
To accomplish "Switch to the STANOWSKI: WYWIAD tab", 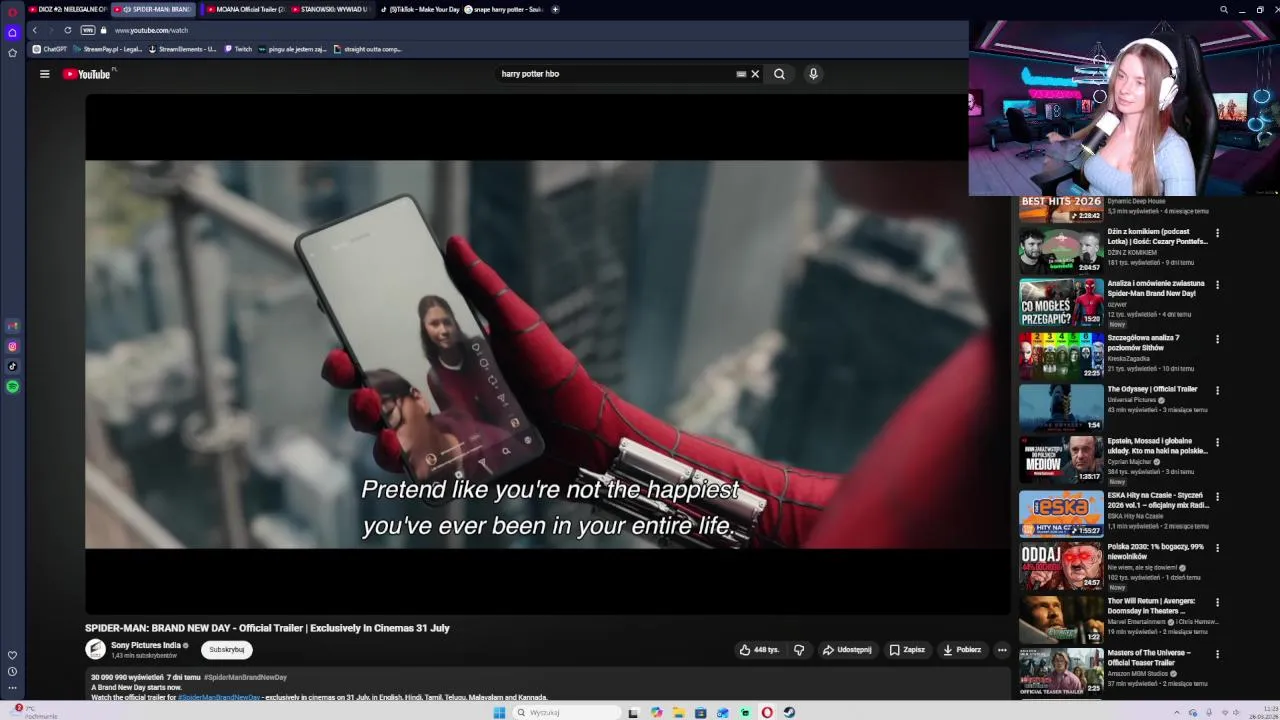I will tap(330, 9).
